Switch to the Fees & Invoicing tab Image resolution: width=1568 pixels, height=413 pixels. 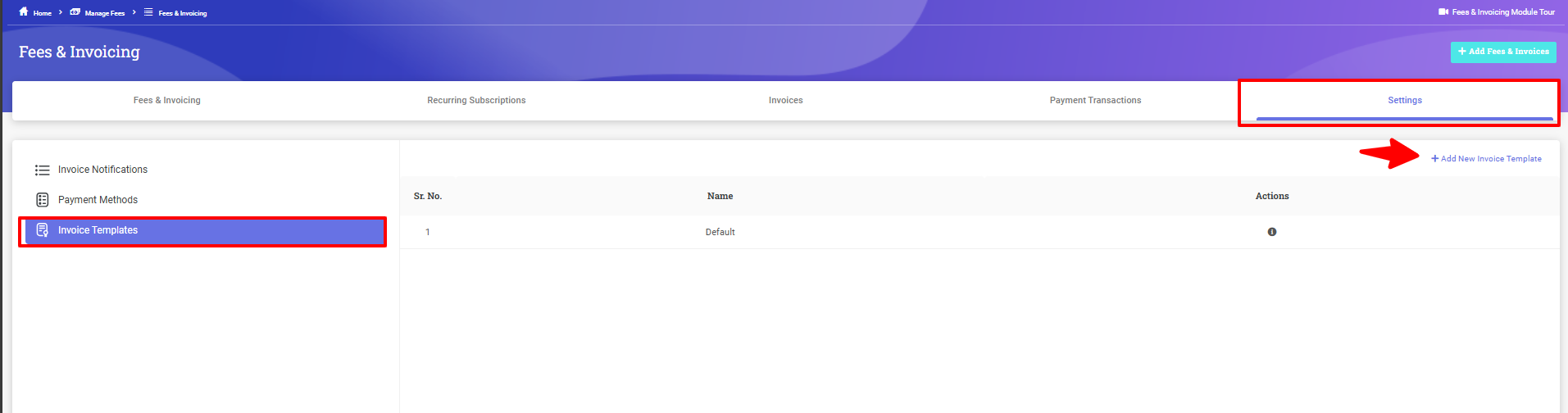point(167,101)
